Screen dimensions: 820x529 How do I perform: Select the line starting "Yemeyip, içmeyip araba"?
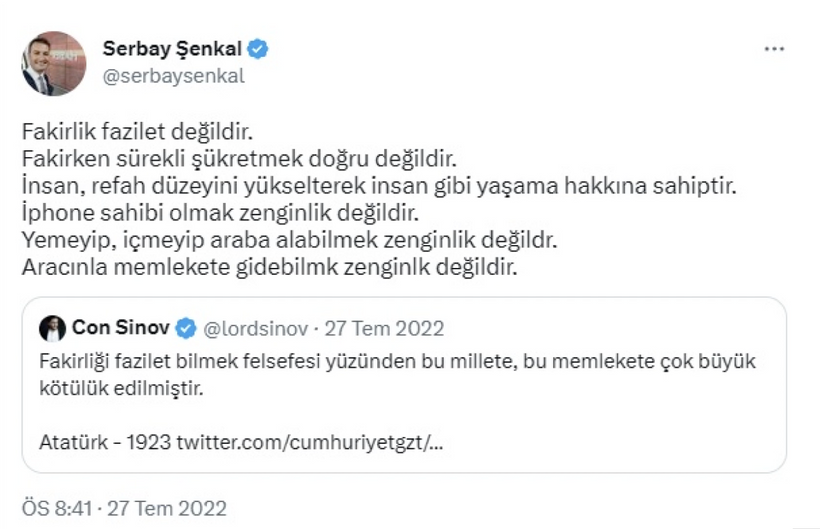pos(288,240)
